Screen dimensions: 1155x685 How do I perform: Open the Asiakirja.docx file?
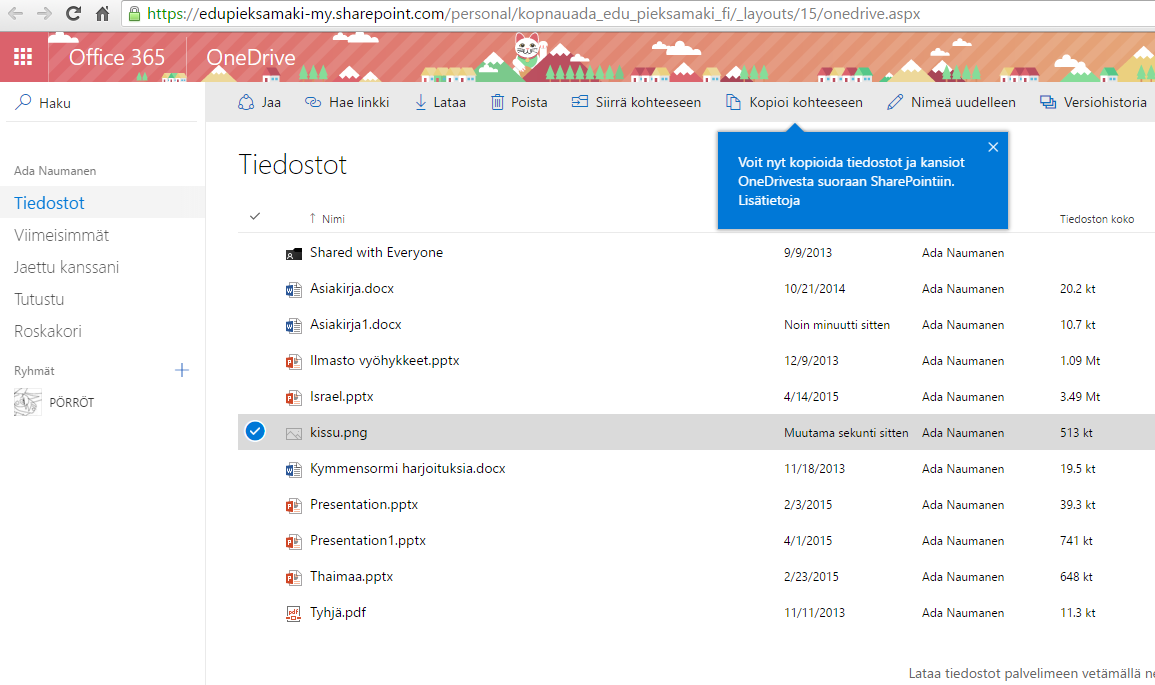pos(352,289)
